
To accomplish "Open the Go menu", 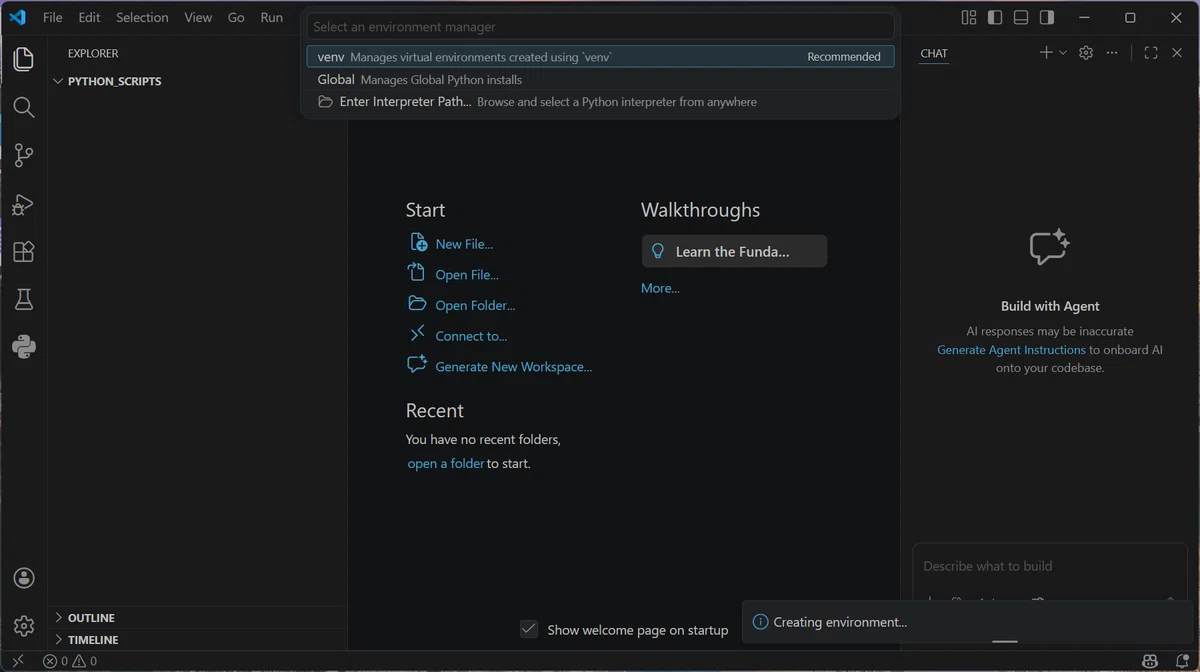I will coord(236,17).
